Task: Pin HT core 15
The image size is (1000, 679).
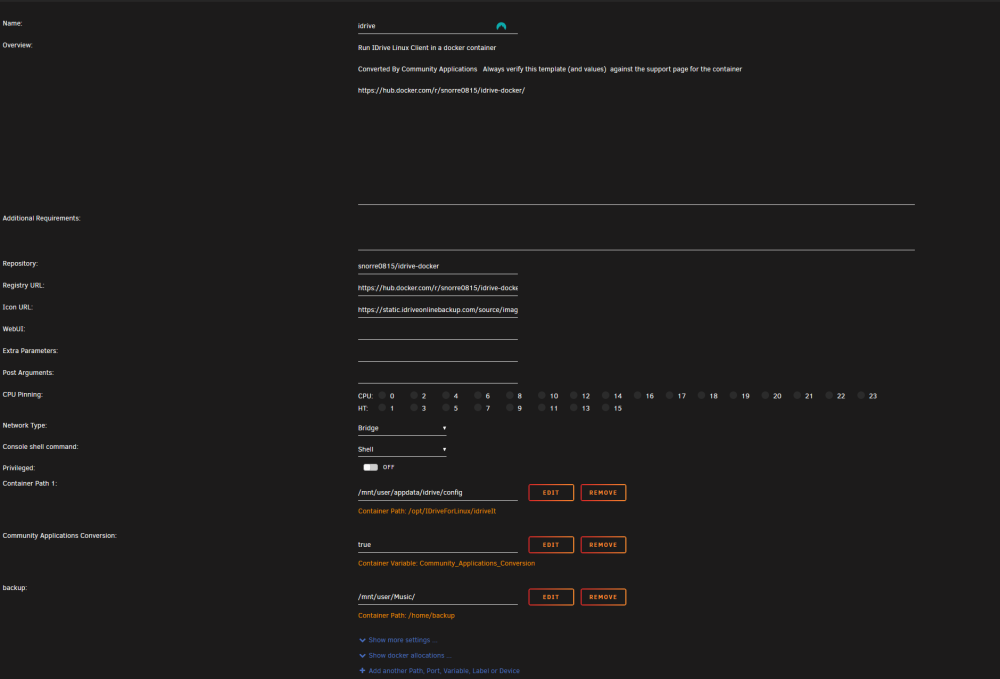Action: click(x=606, y=407)
